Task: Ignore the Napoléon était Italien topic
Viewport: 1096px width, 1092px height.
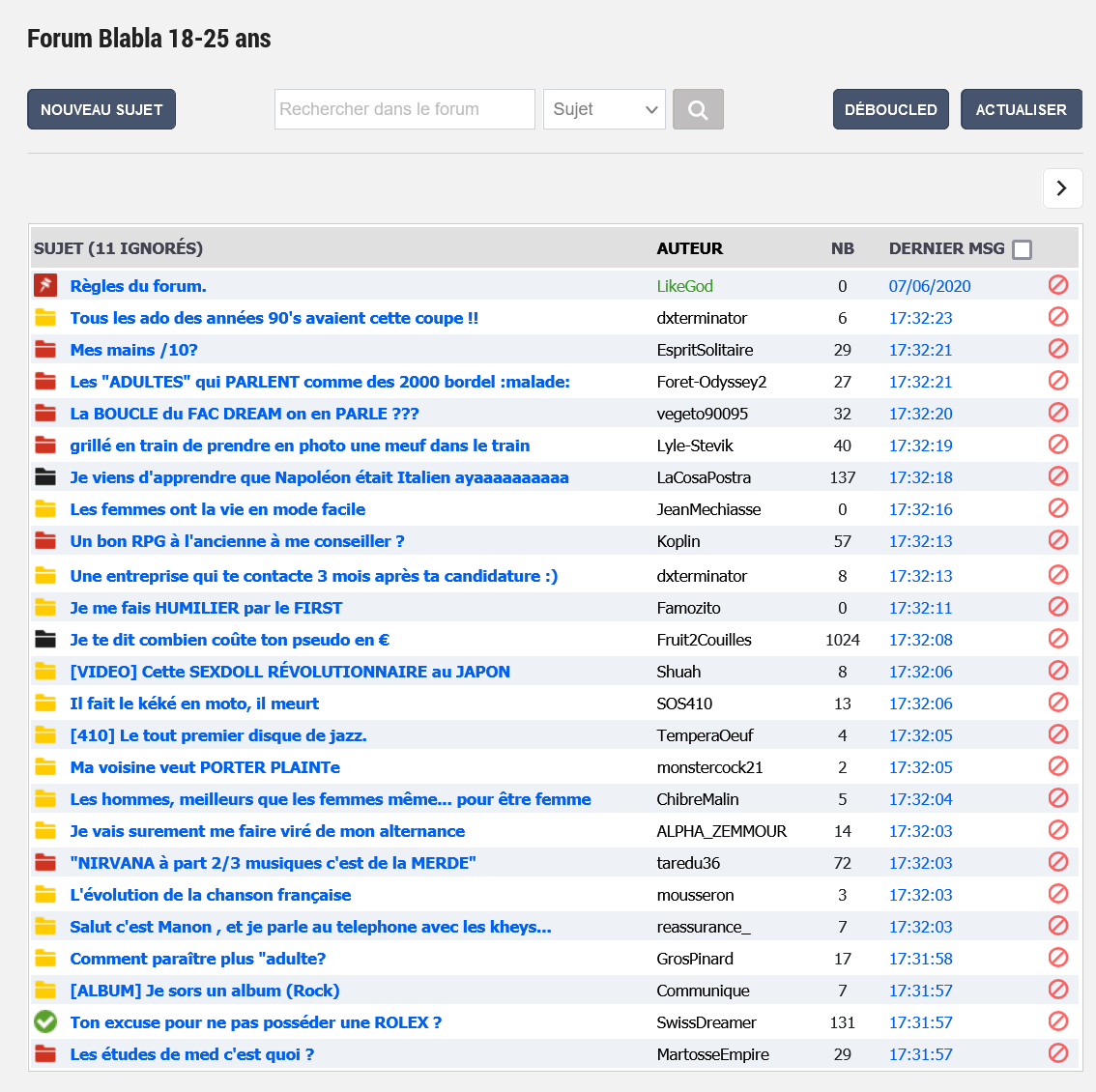Action: [1057, 476]
